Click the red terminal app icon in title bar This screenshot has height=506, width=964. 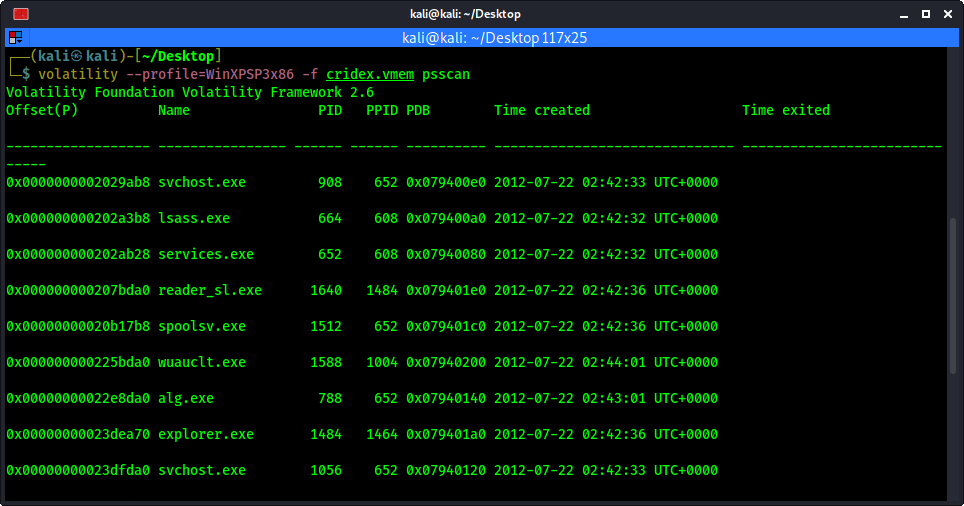20,14
